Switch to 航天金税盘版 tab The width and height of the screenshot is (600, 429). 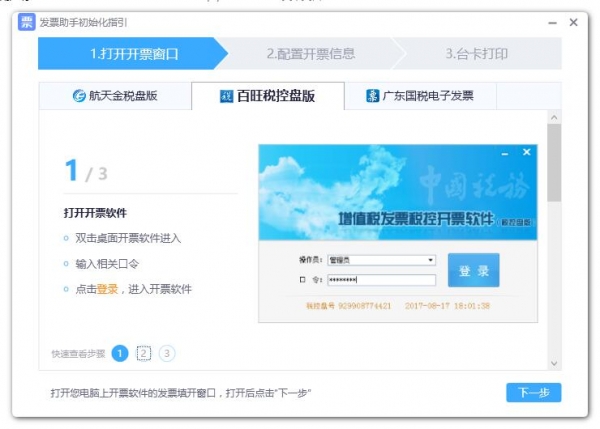click(x=115, y=96)
